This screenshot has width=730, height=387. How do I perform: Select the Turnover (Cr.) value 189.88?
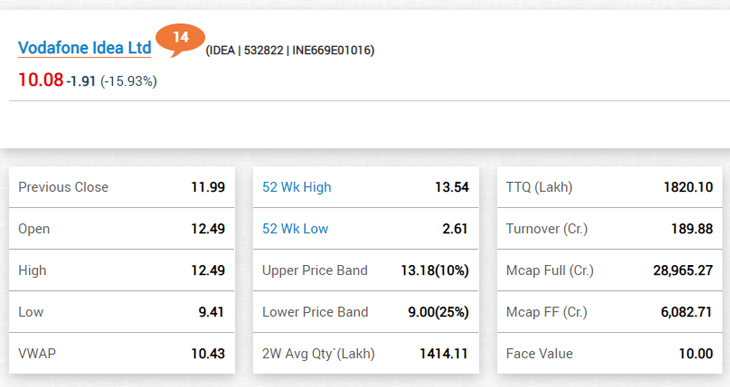(x=692, y=229)
